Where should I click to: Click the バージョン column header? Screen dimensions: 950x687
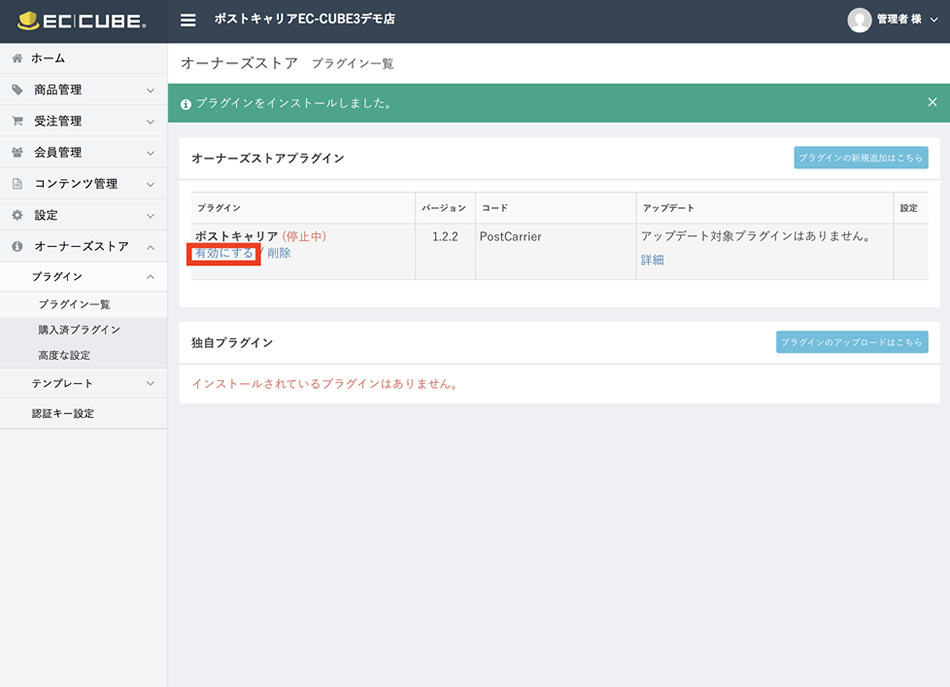click(444, 208)
